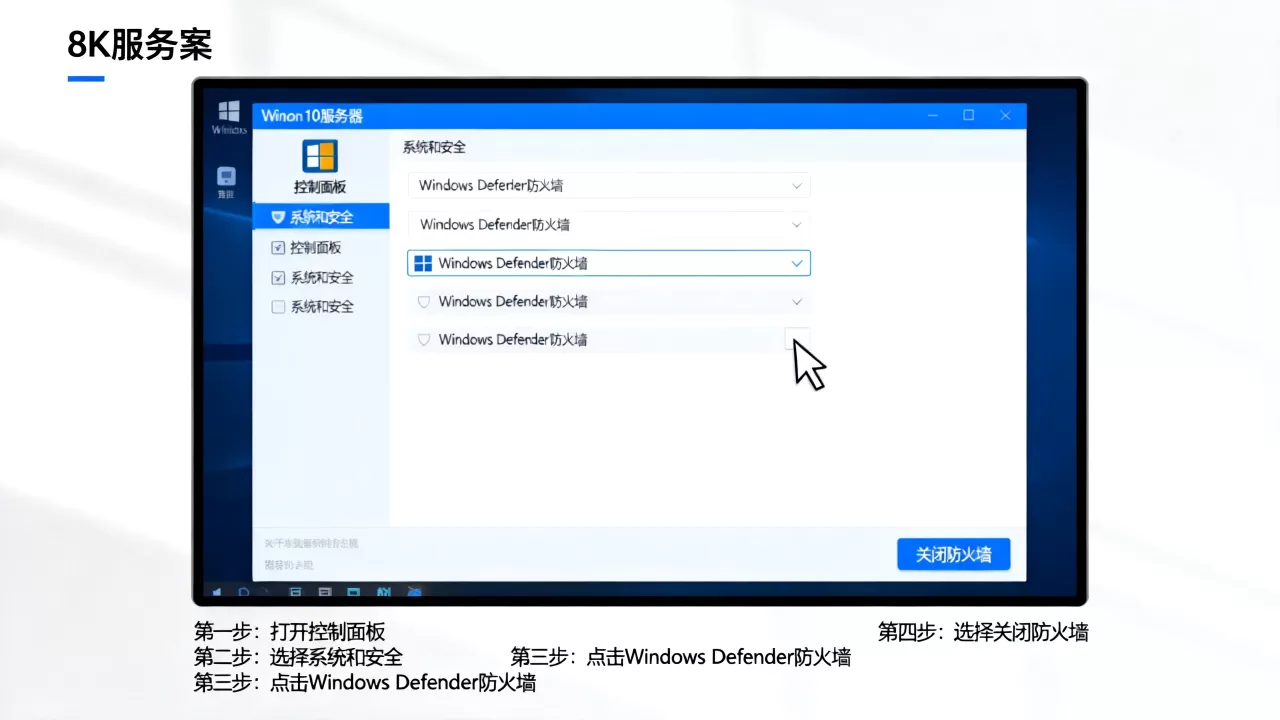Maximize the Winon10服务器 window
The width and height of the screenshot is (1280, 720).
(x=969, y=116)
